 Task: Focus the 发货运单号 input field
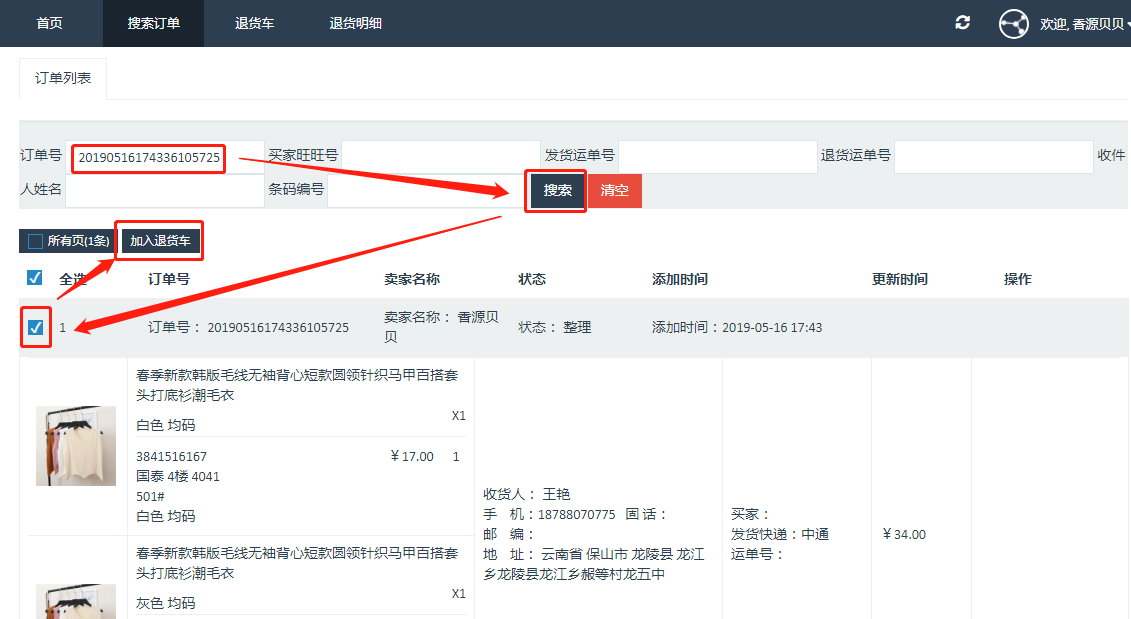point(718,157)
